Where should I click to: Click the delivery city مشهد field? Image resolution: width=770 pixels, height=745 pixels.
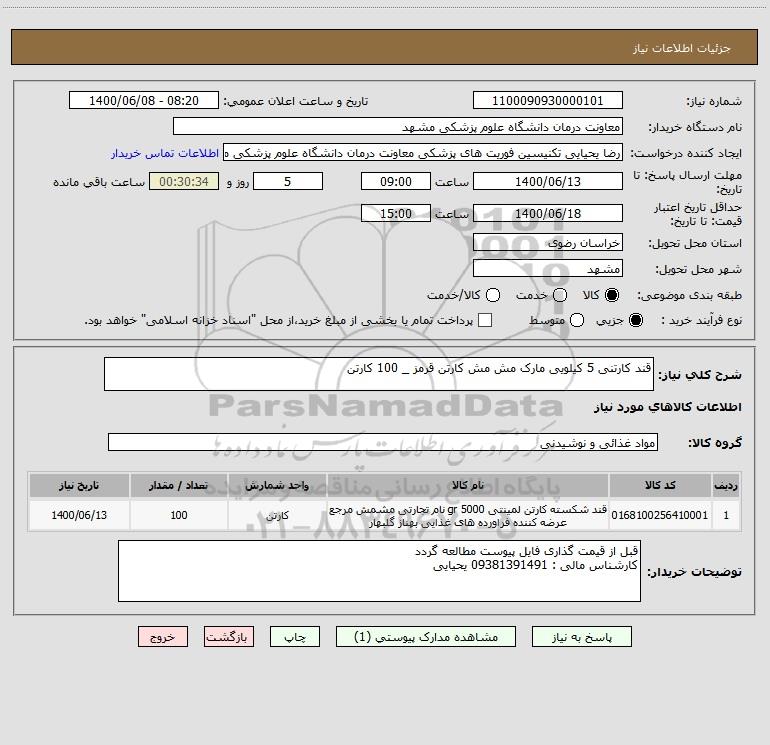tap(548, 269)
